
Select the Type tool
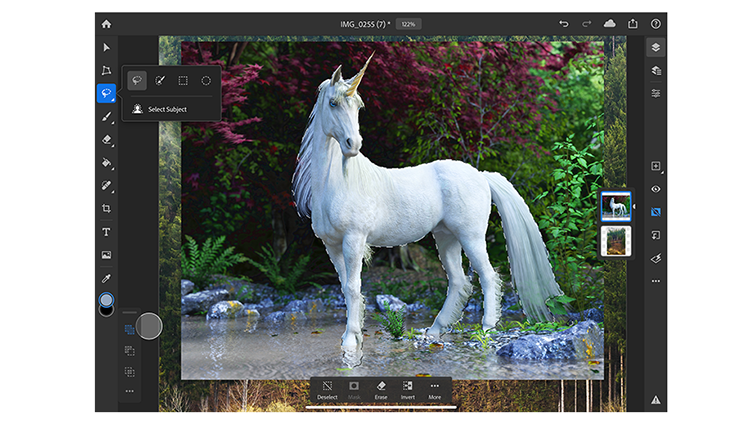click(106, 231)
